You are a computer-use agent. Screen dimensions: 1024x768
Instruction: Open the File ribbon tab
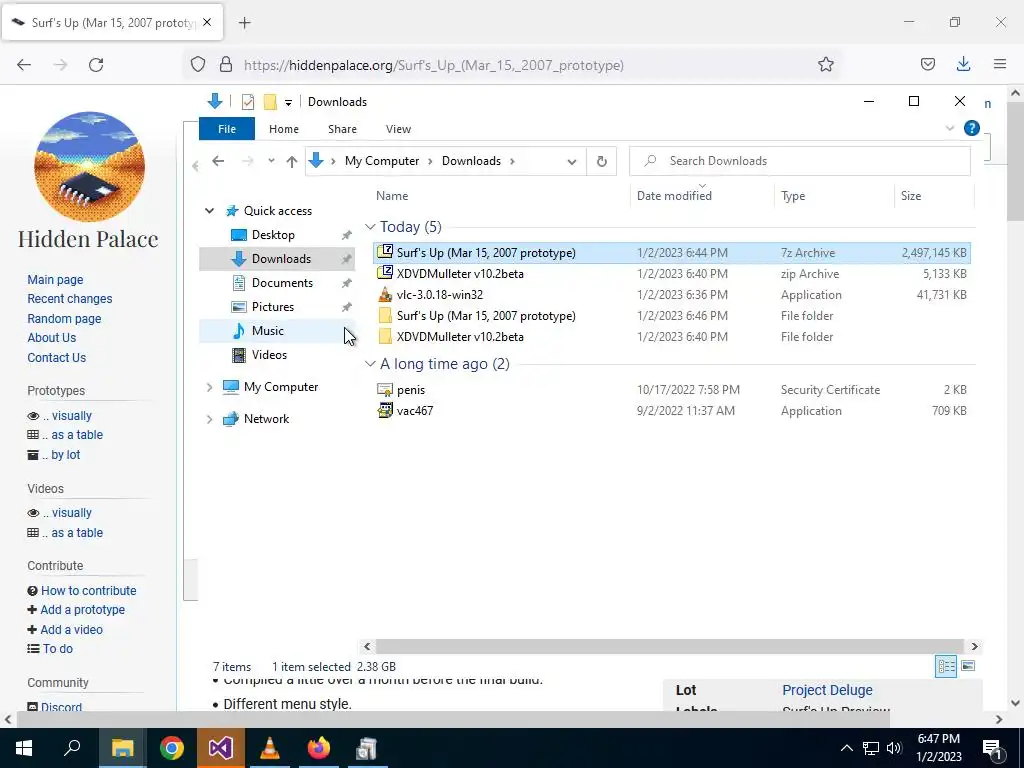coord(227,129)
